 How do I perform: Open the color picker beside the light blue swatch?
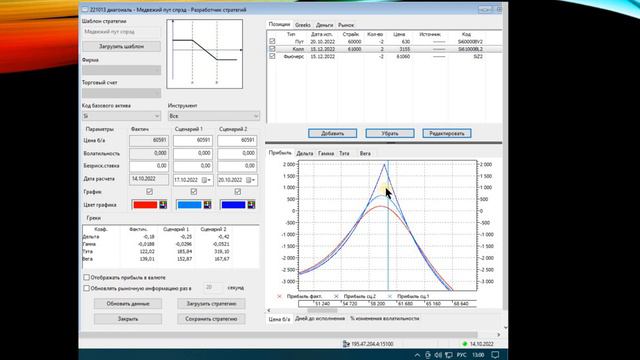click(x=207, y=205)
